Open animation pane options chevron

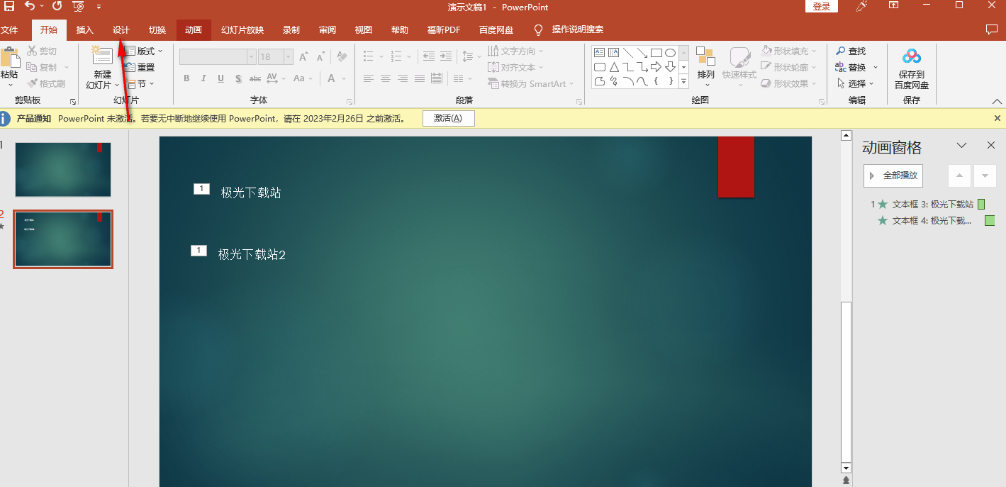pyautogui.click(x=961, y=146)
